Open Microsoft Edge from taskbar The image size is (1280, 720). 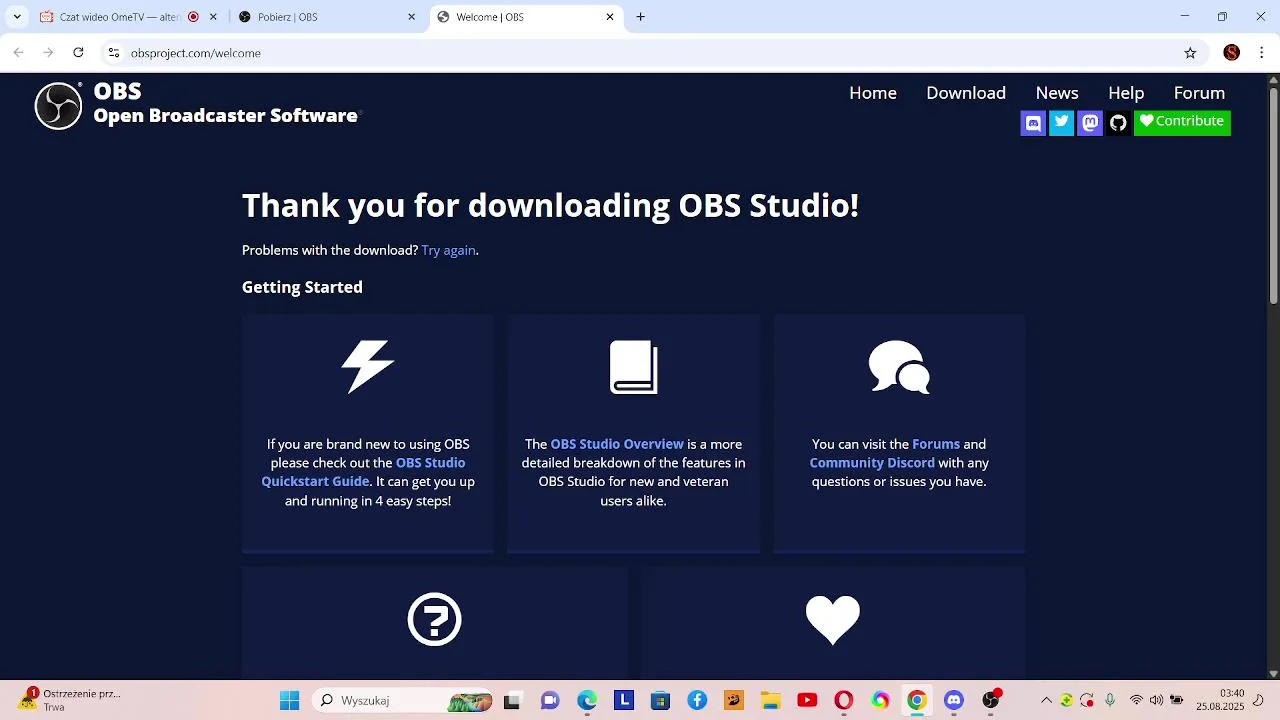click(x=587, y=701)
